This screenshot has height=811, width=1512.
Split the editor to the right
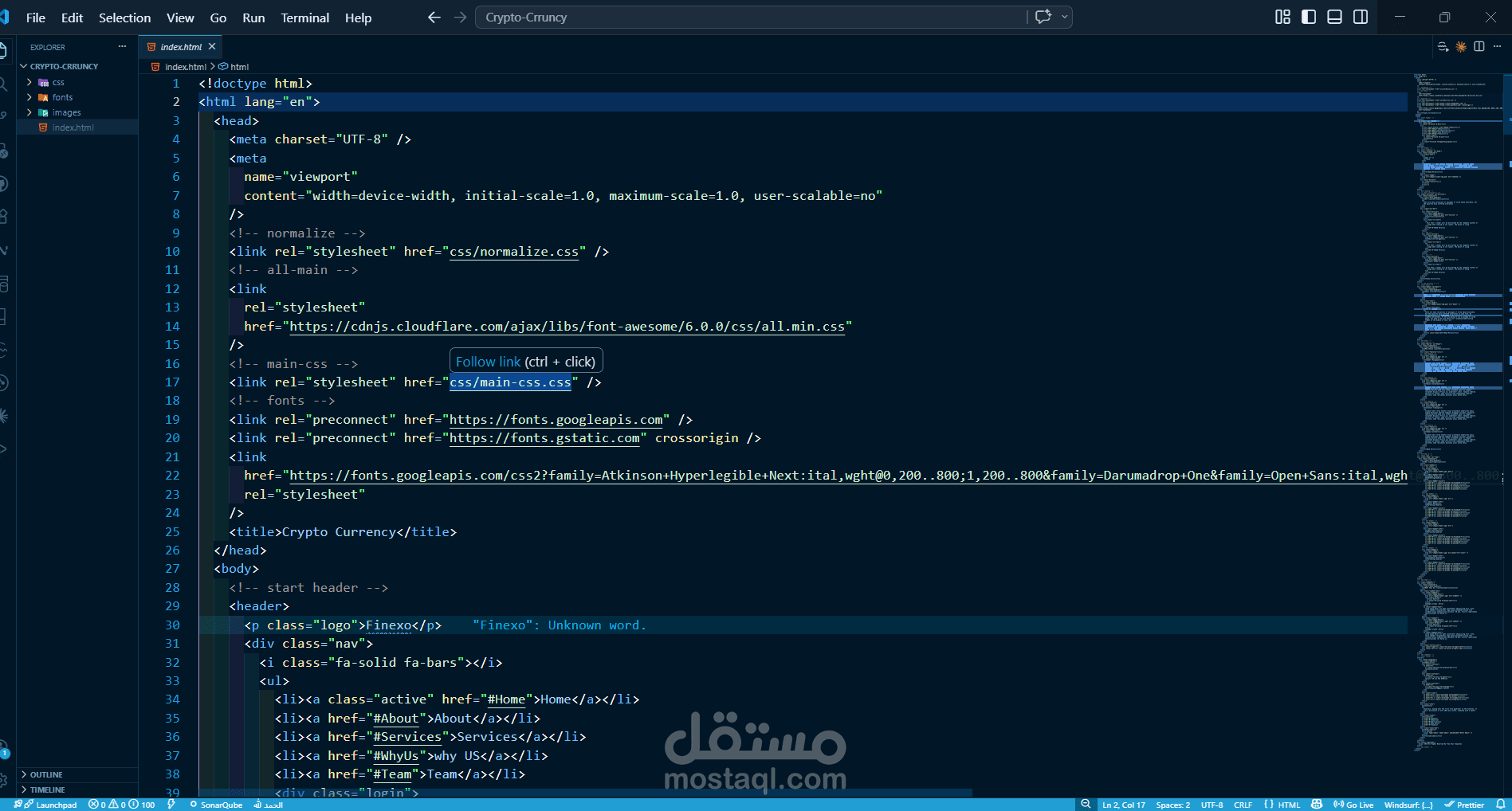1479,47
